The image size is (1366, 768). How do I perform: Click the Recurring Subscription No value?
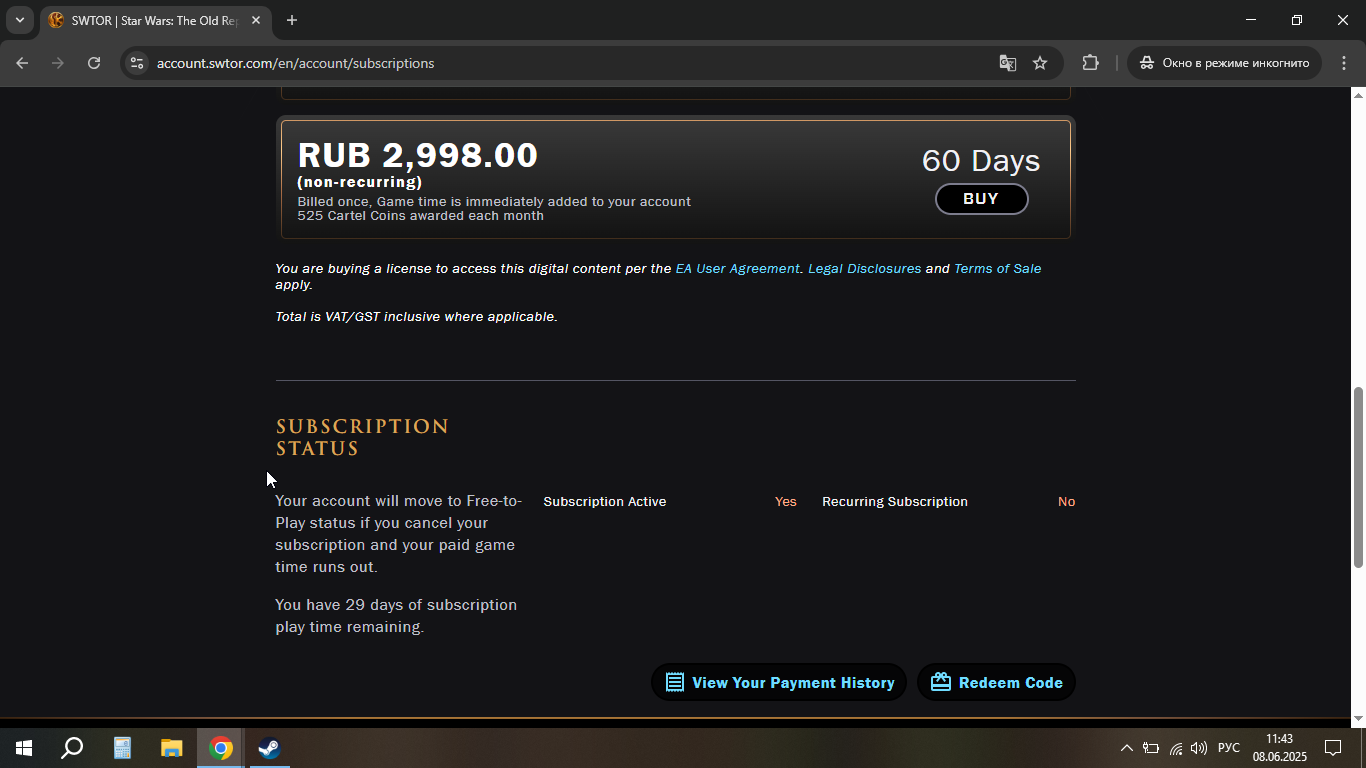pyautogui.click(x=1067, y=502)
